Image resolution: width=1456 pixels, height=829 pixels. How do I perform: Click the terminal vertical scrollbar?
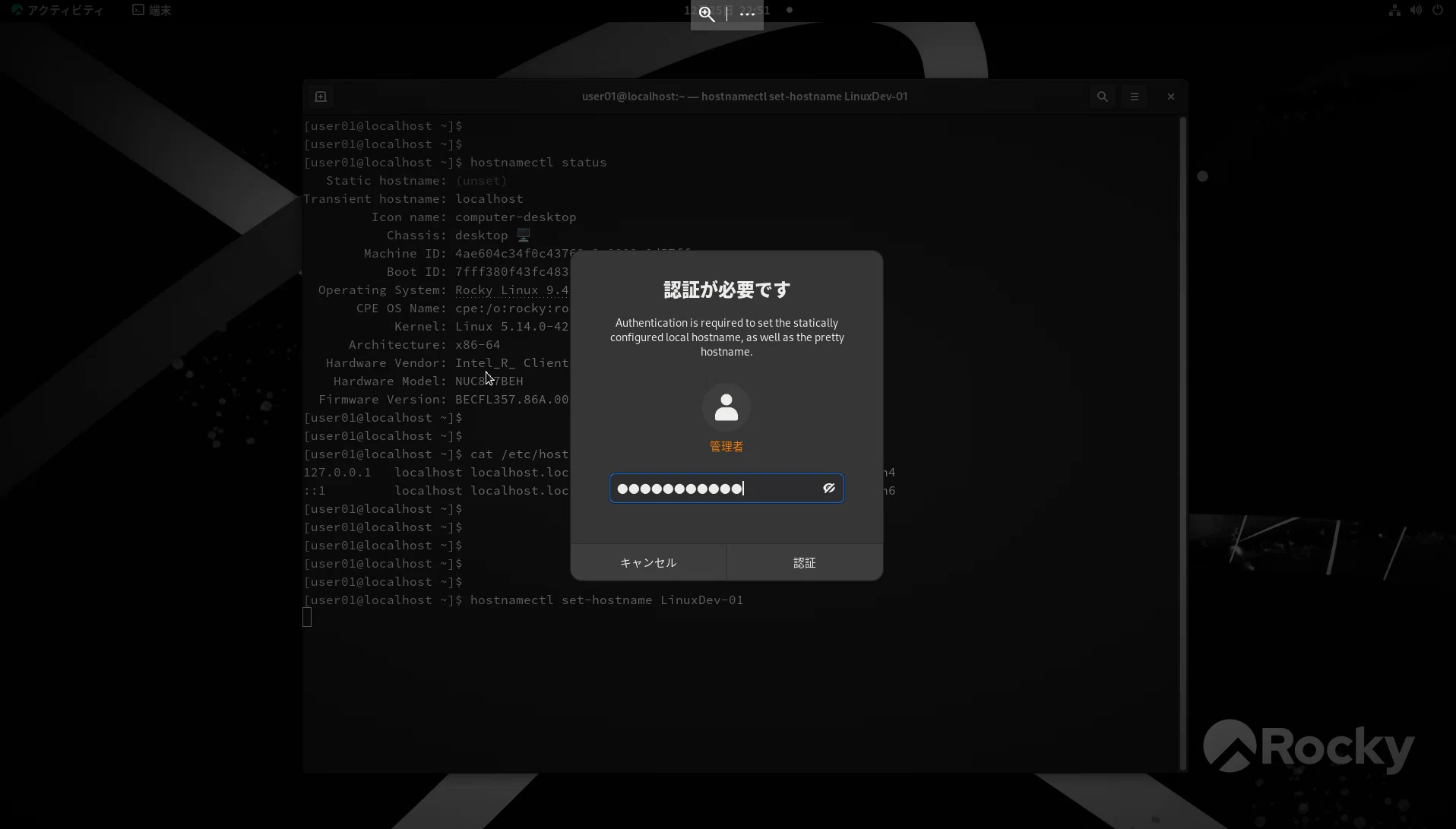point(1182,443)
